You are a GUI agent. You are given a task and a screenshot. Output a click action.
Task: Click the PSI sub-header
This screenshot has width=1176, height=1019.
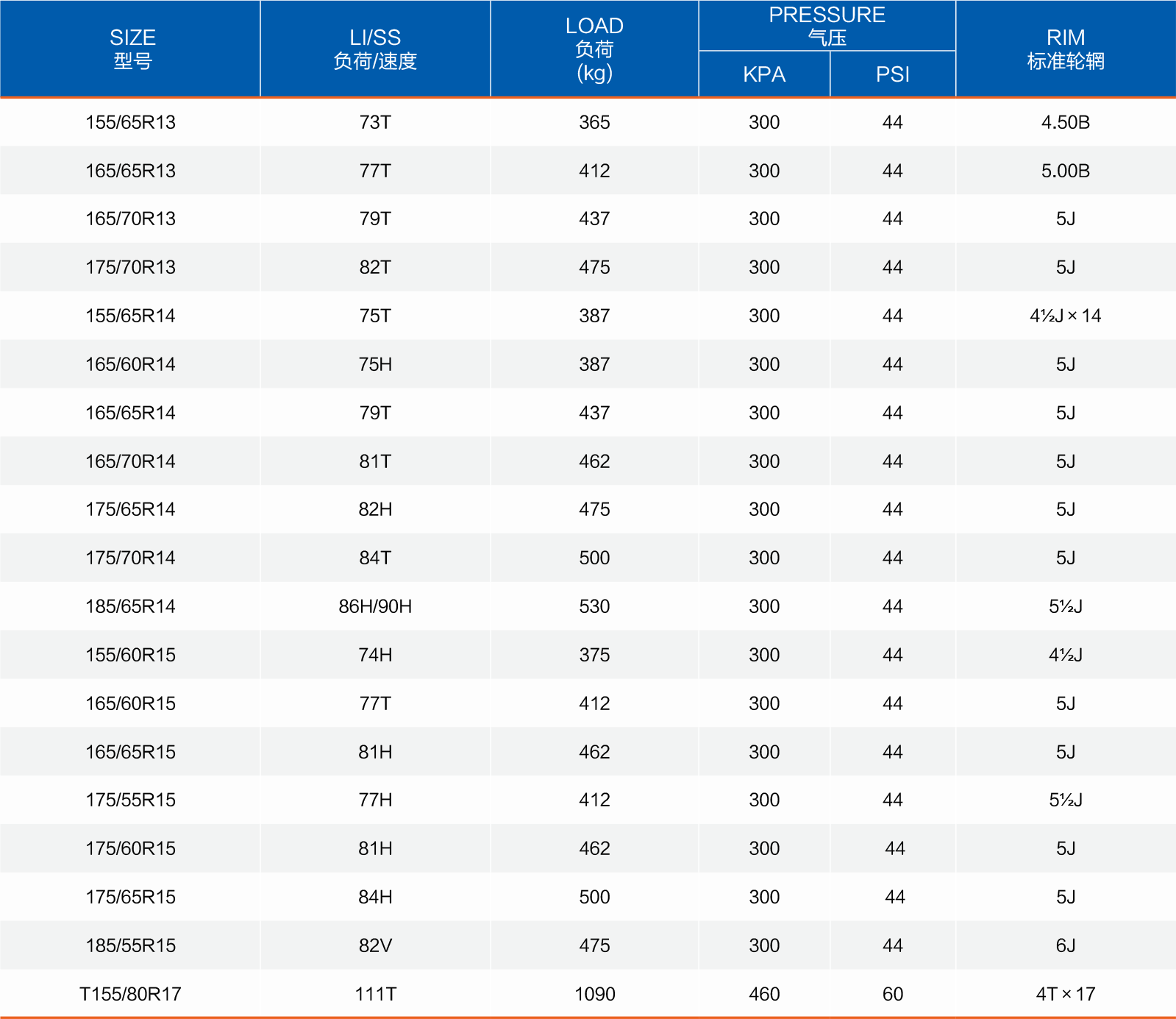tap(893, 74)
